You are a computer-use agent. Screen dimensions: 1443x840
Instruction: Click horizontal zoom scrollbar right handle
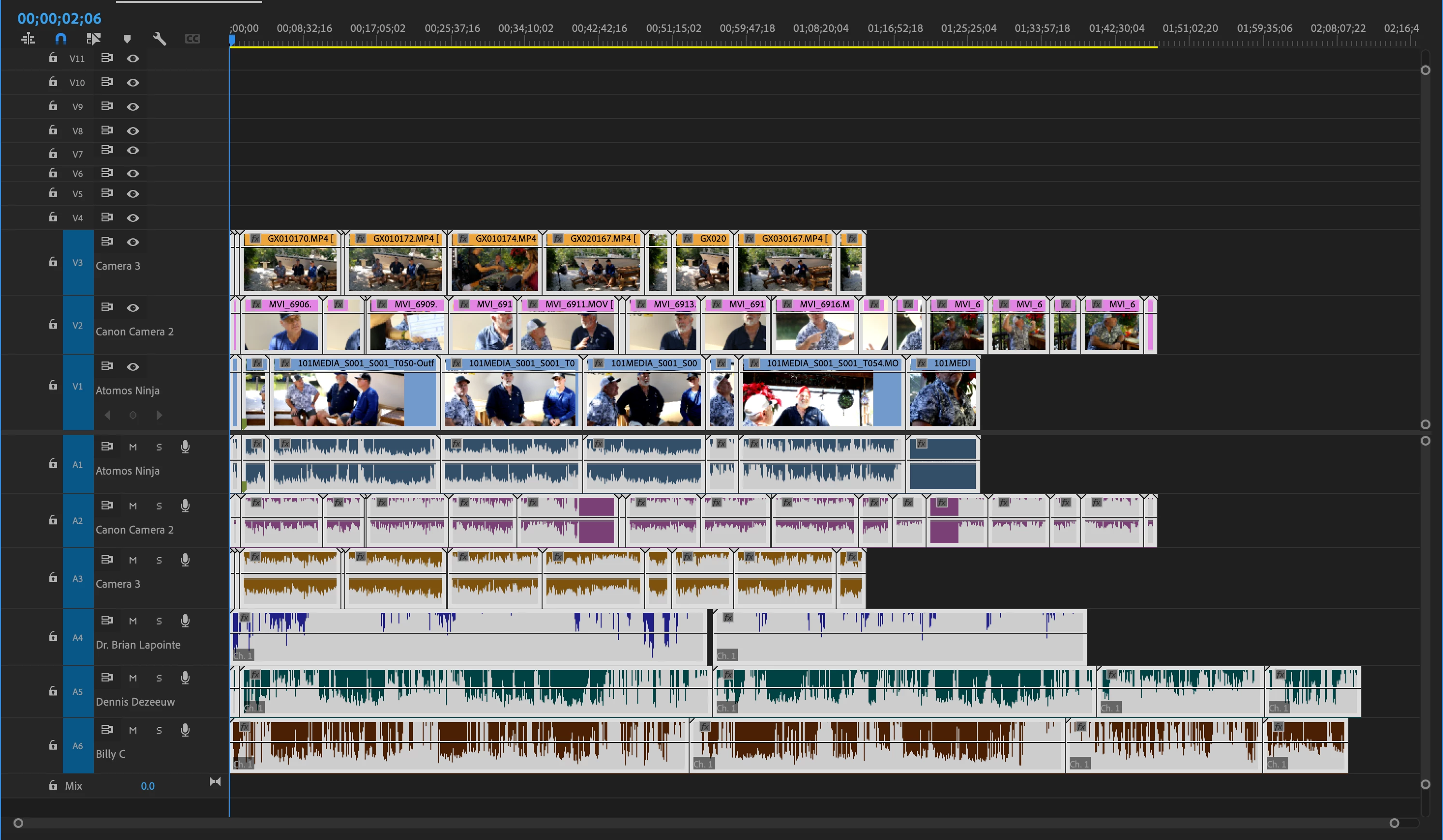pyautogui.click(x=1394, y=823)
